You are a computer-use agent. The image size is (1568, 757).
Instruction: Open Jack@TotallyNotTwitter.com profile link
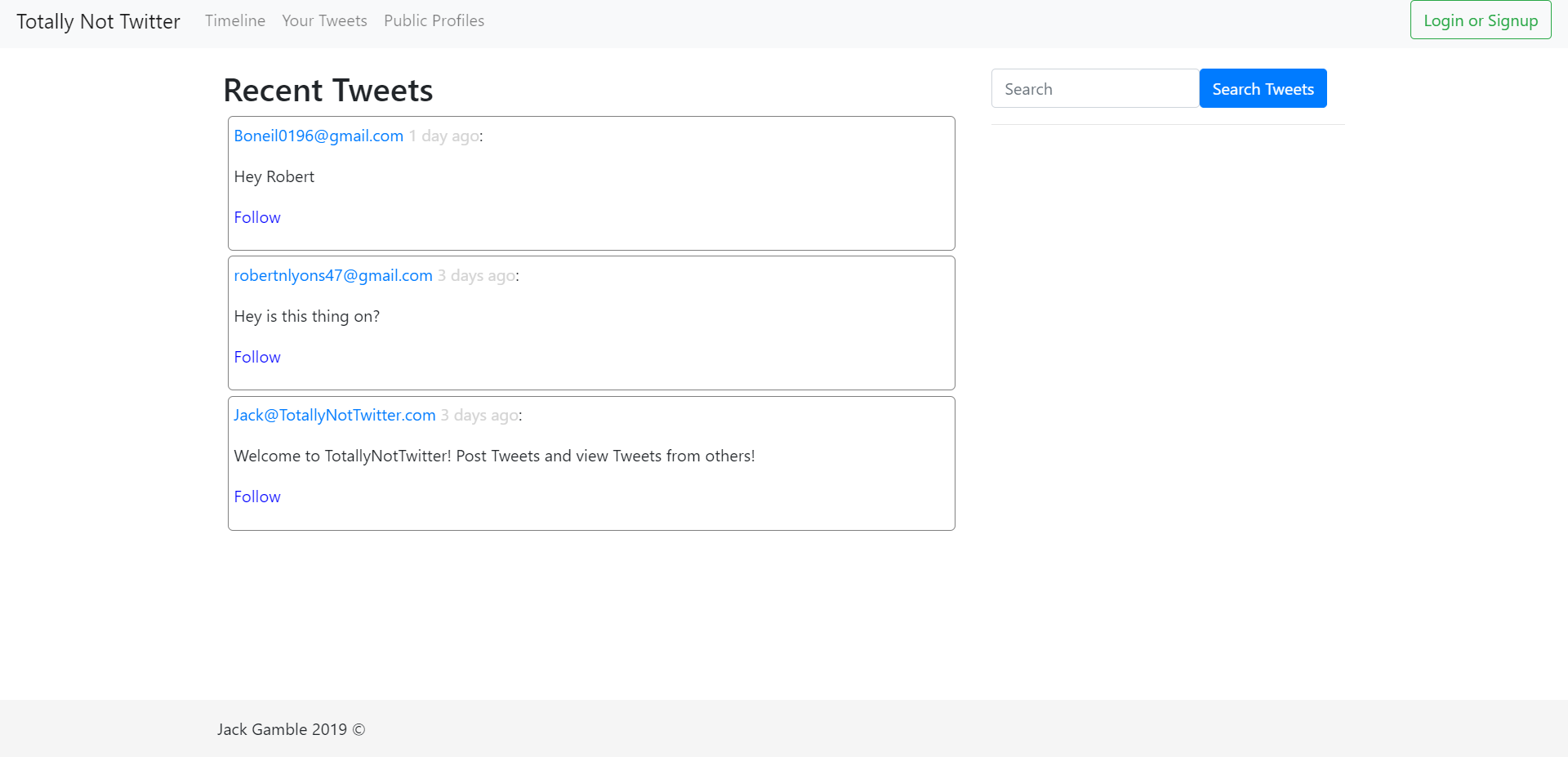[335, 415]
